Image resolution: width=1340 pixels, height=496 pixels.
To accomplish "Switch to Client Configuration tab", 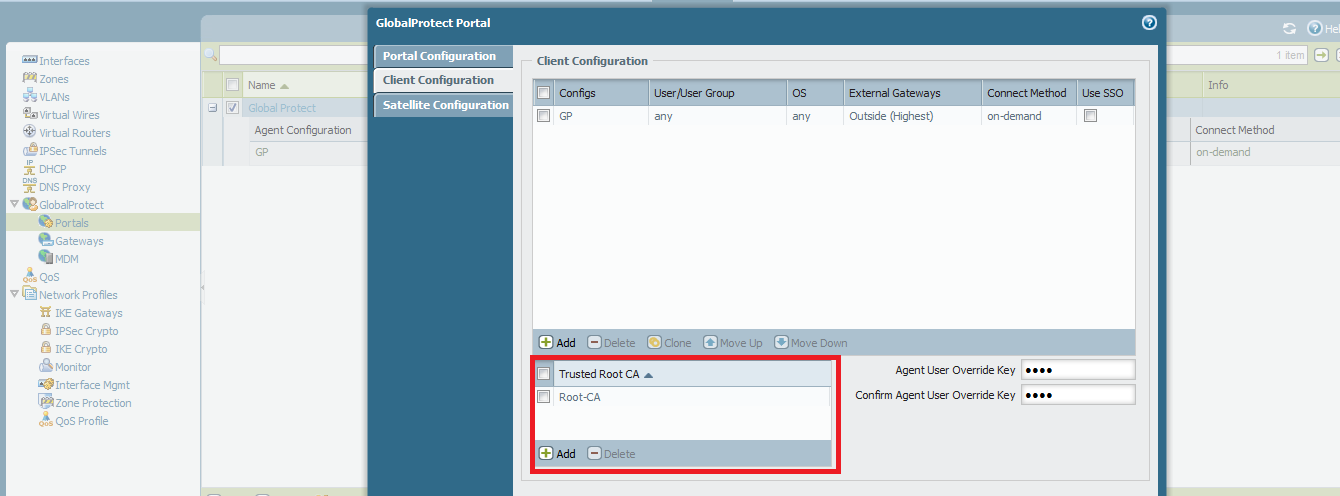I will coord(443,80).
